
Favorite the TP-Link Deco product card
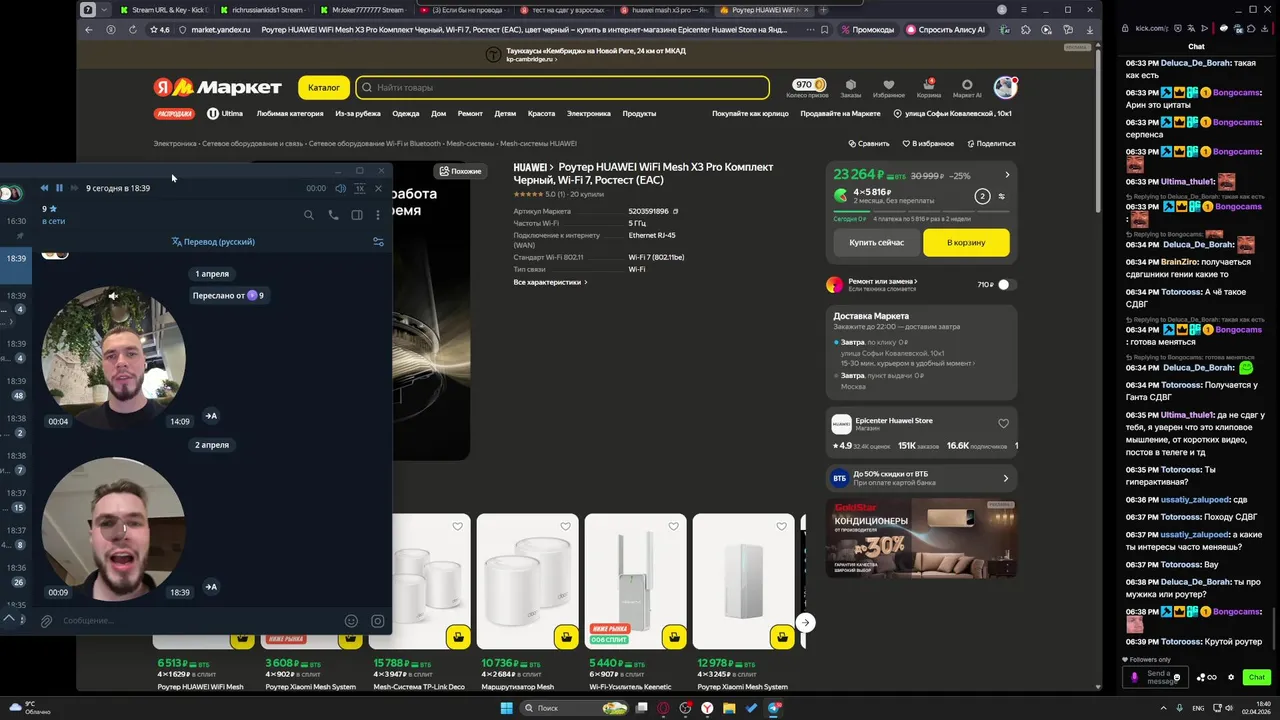[x=457, y=527]
